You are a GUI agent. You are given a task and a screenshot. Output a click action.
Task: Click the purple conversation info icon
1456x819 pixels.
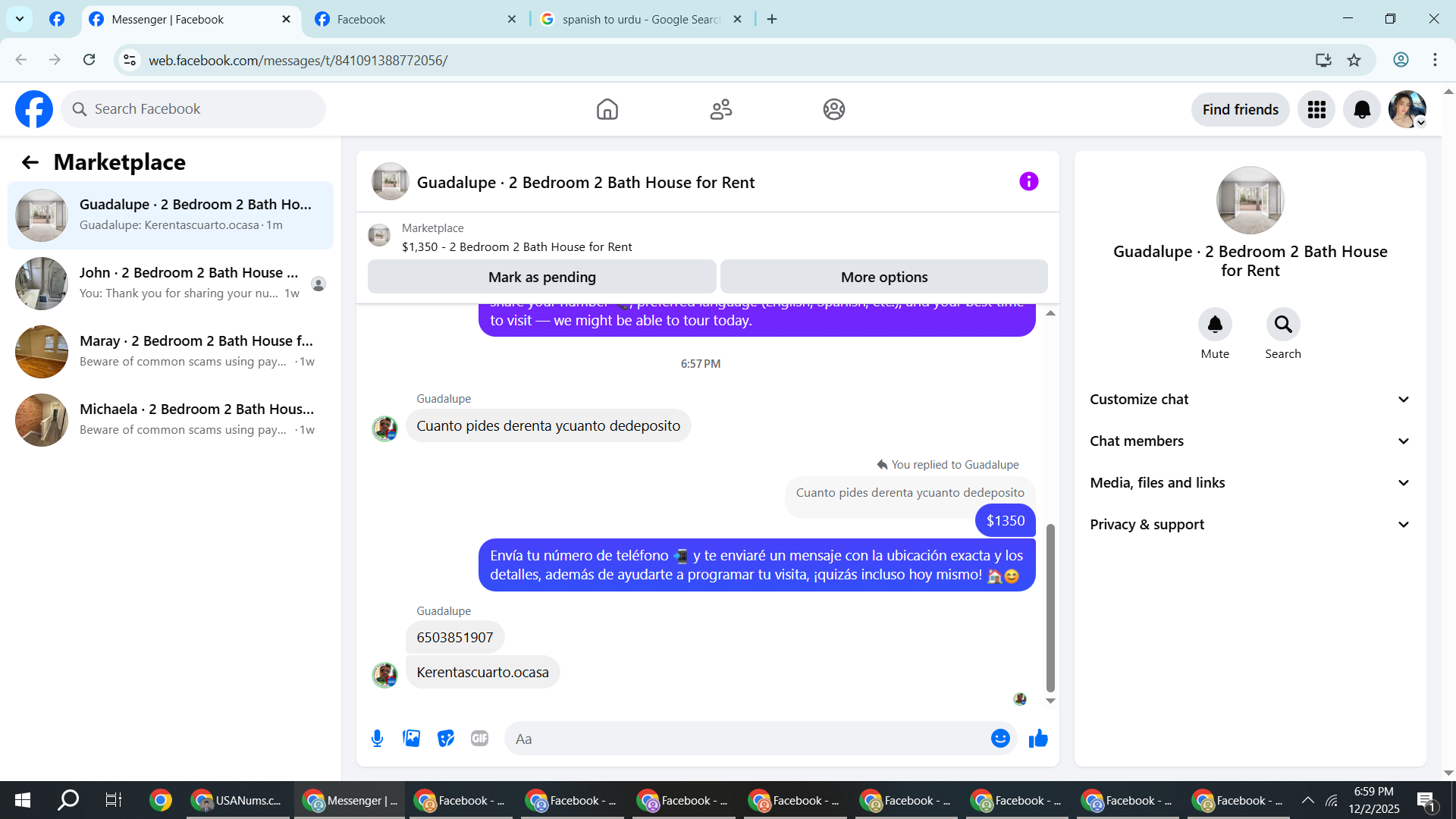pyautogui.click(x=1028, y=182)
